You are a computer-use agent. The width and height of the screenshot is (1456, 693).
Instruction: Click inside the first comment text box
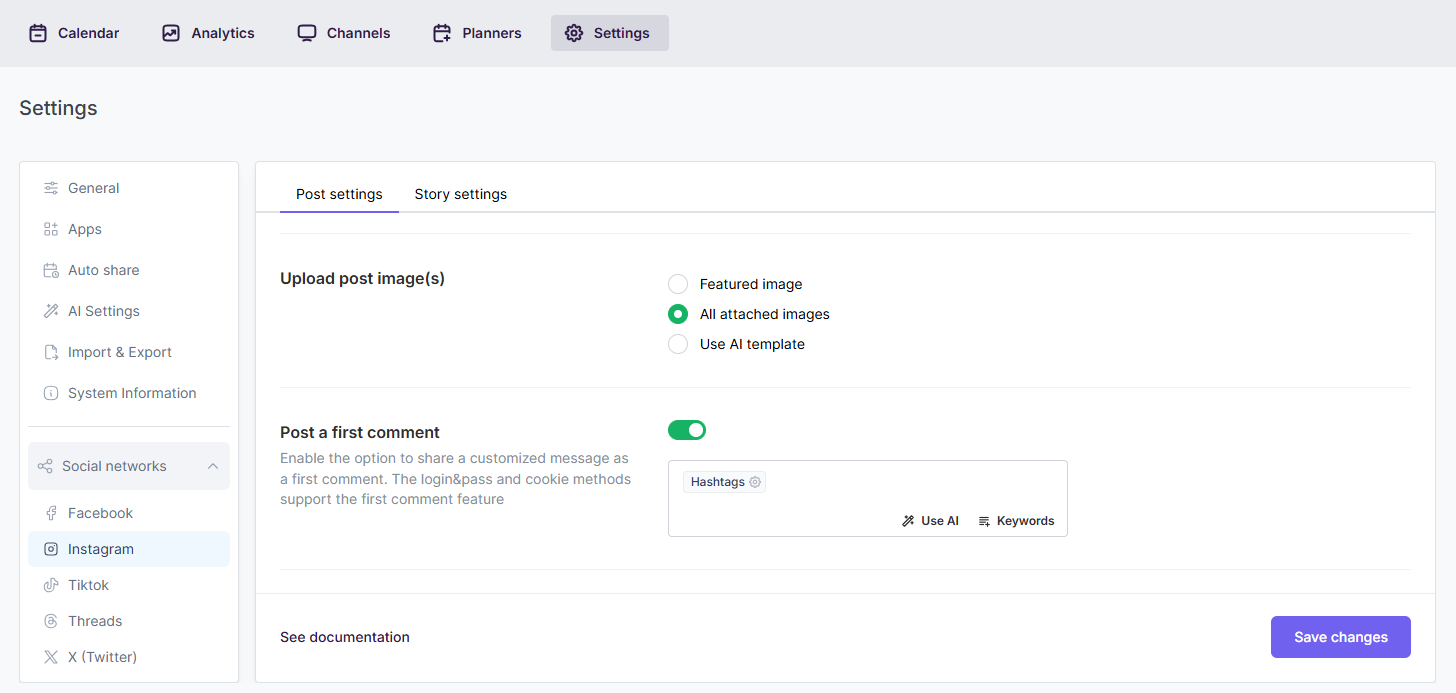pyautogui.click(x=868, y=498)
